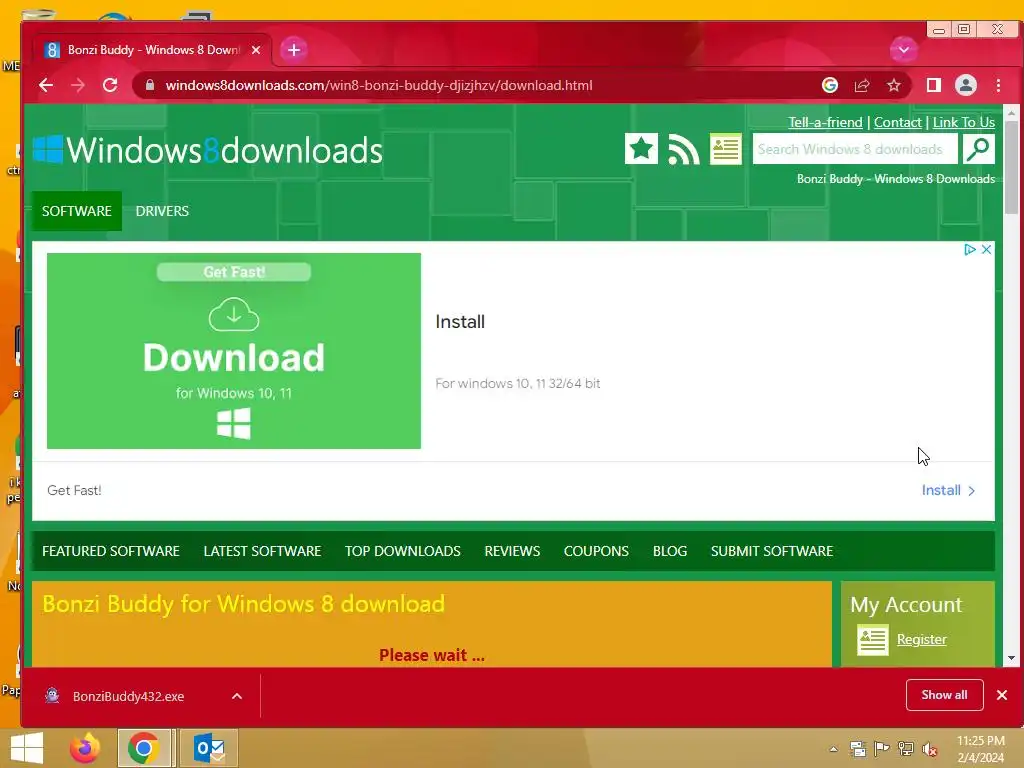Open Chrome's three-dot menu
This screenshot has height=768, width=1024.
pyautogui.click(x=998, y=85)
